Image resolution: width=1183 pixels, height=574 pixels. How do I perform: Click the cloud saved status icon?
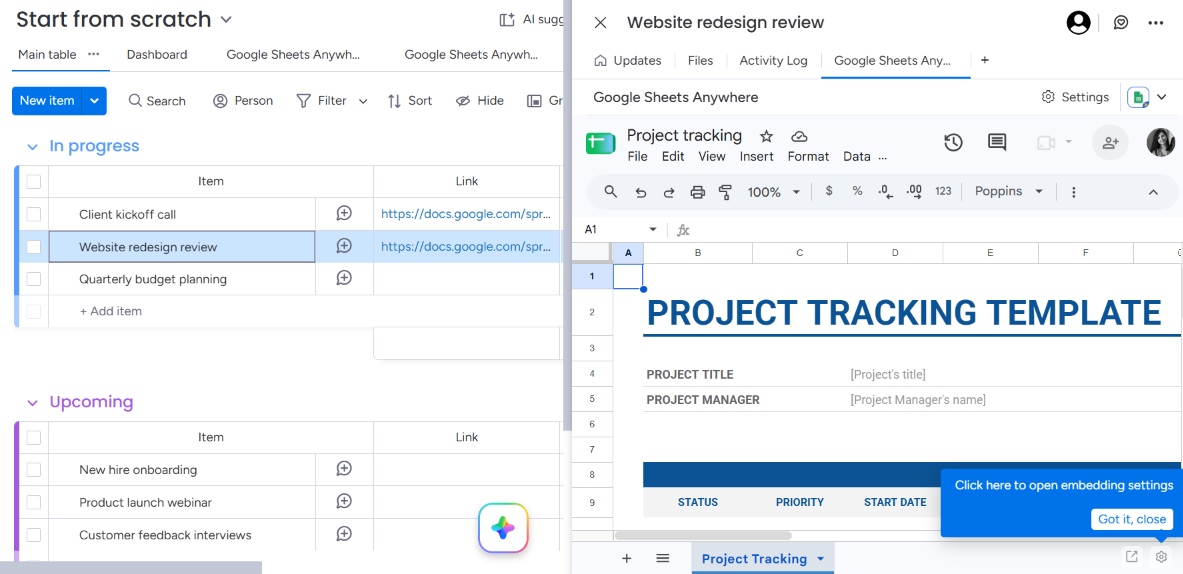coord(799,137)
